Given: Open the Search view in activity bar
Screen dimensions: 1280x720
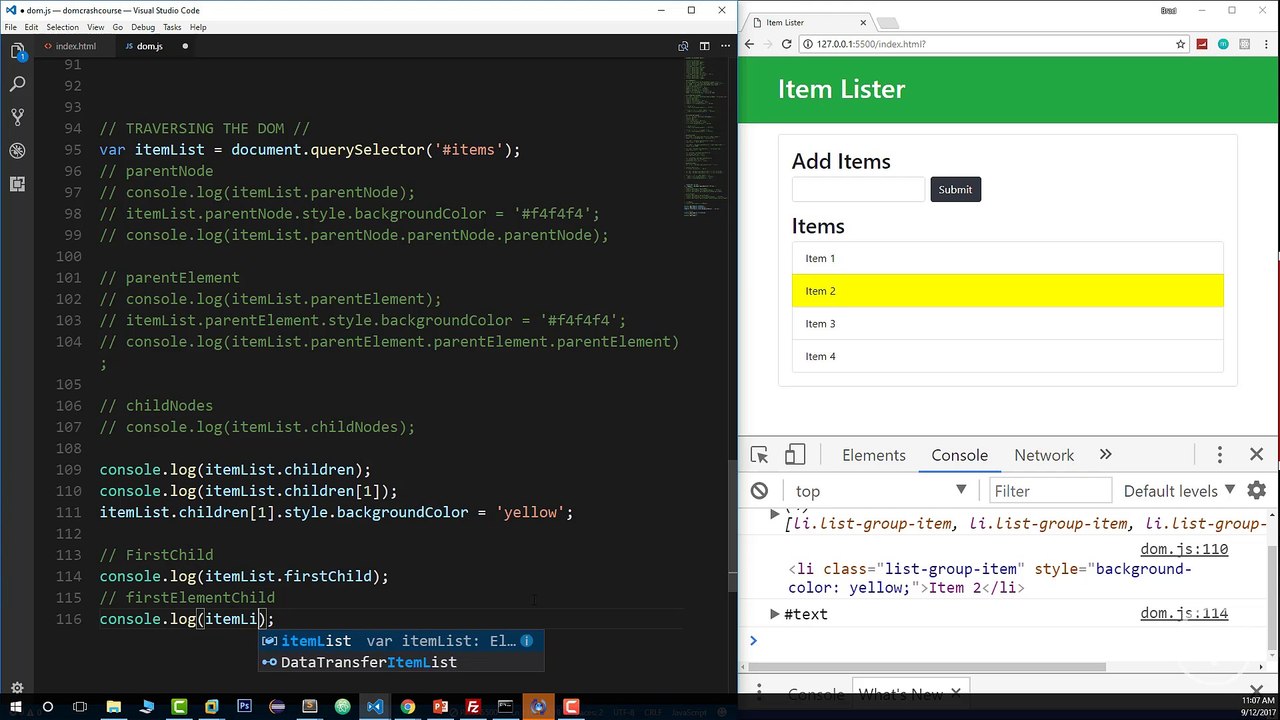Looking at the screenshot, I should pos(17,85).
